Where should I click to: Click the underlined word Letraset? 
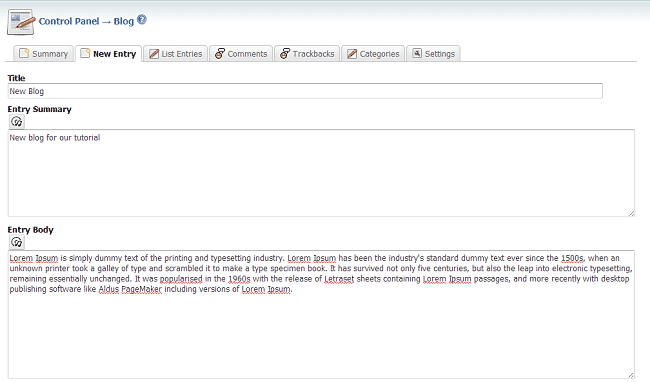click(339, 279)
